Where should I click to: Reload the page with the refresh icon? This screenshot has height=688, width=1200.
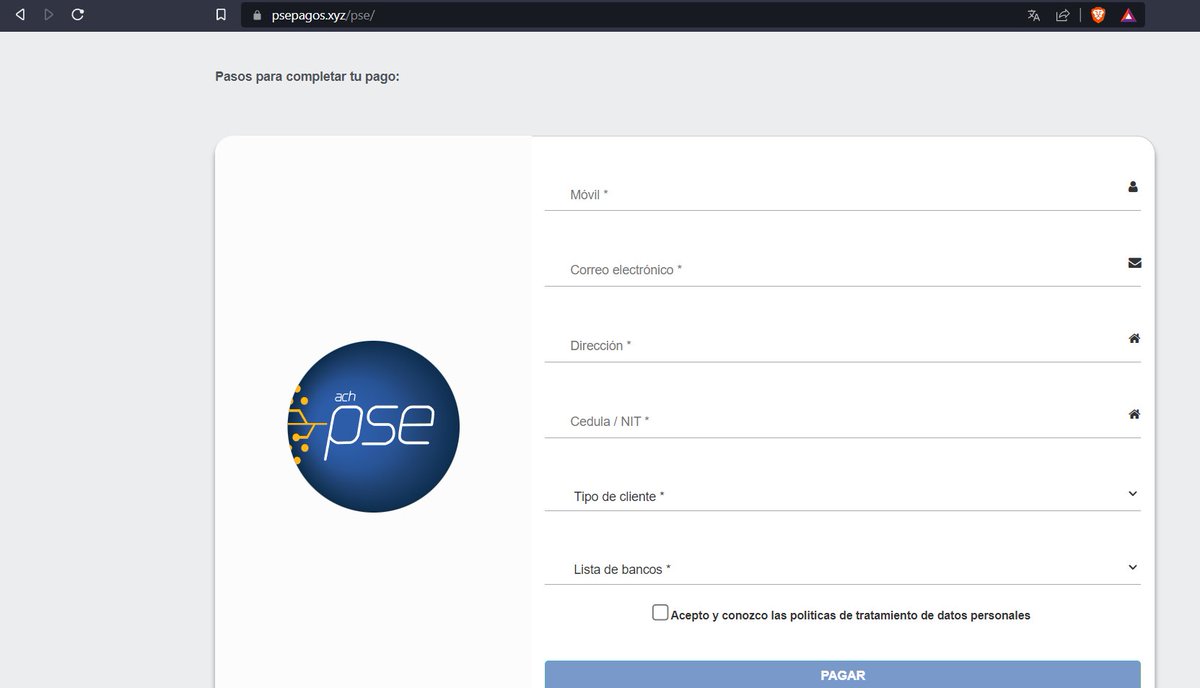78,15
